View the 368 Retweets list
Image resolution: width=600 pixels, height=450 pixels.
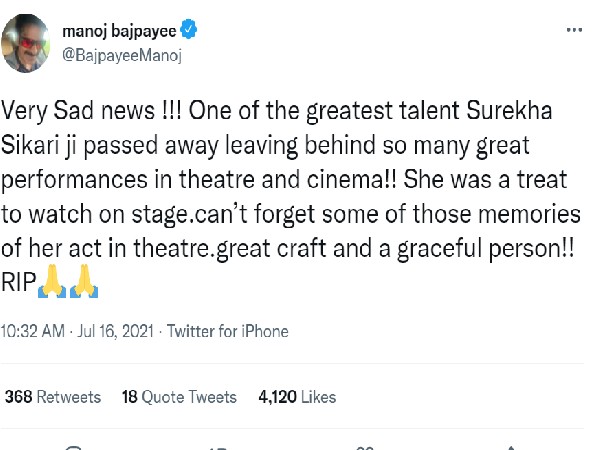click(x=53, y=397)
